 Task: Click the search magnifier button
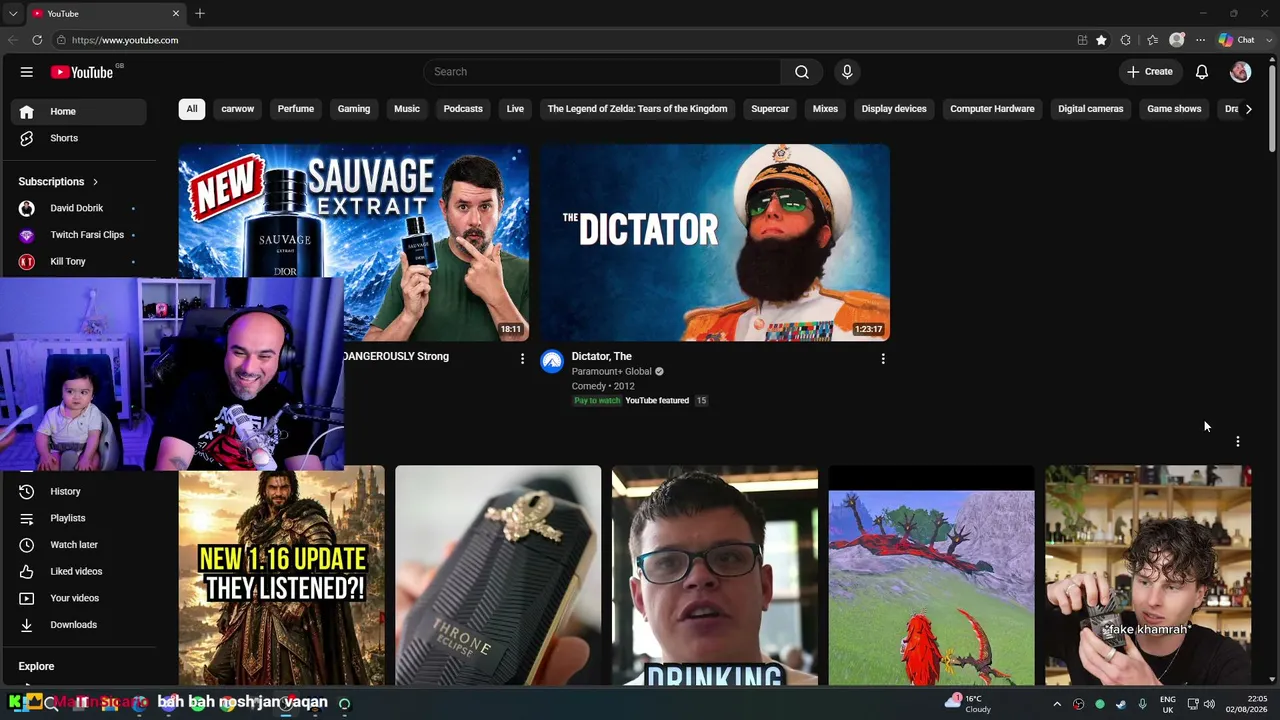pyautogui.click(x=802, y=72)
